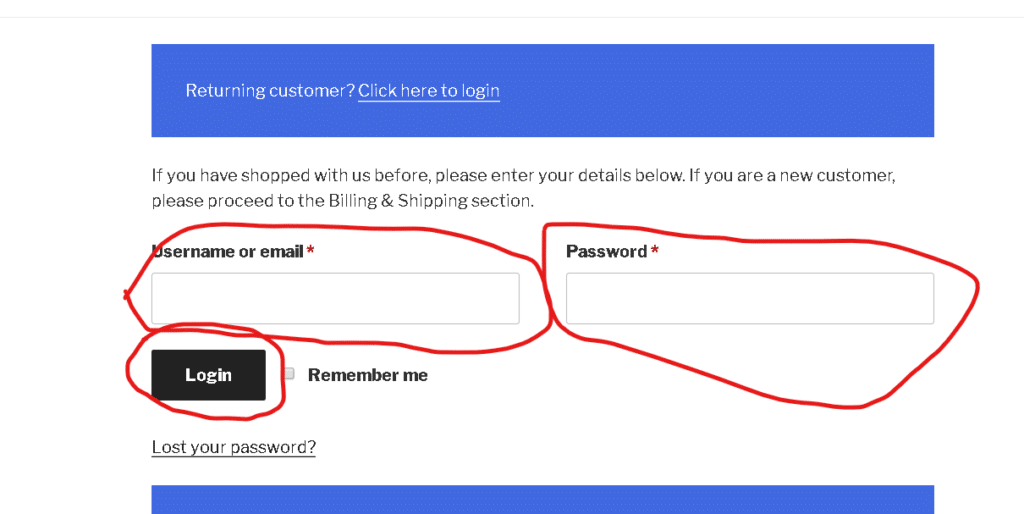Viewport: 1024px width, 514px height.
Task: Focus the Password input field
Action: point(749,298)
